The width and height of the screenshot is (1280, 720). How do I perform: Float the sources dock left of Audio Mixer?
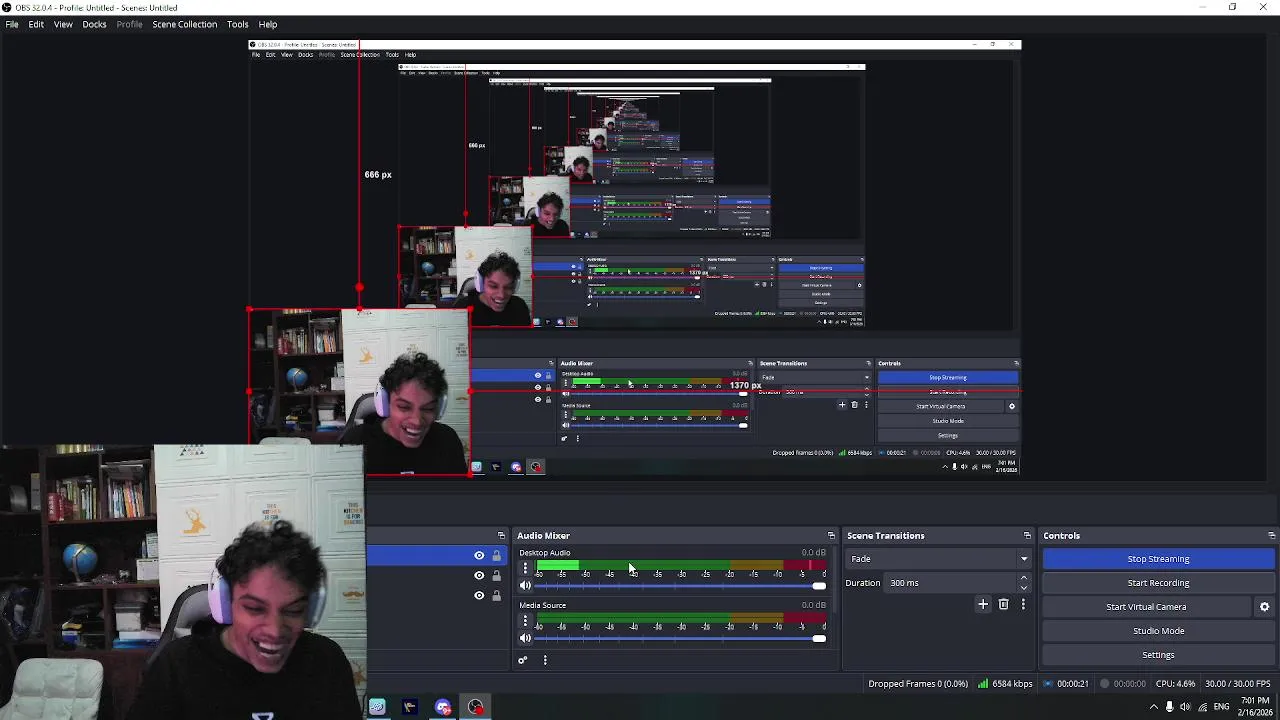[501, 536]
